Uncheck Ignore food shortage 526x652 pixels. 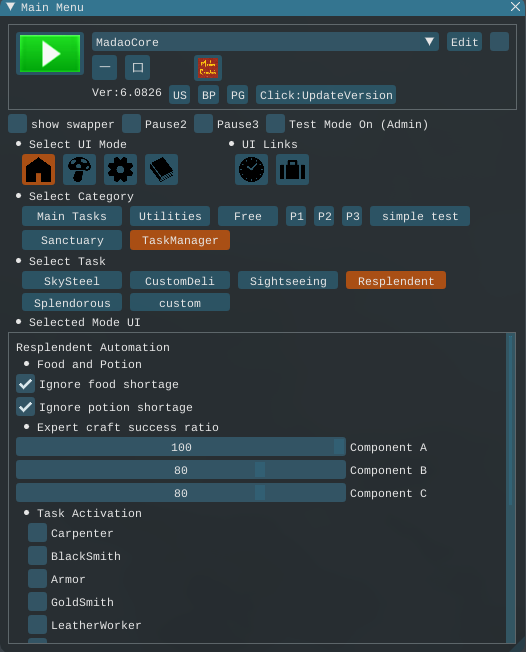pos(25,384)
